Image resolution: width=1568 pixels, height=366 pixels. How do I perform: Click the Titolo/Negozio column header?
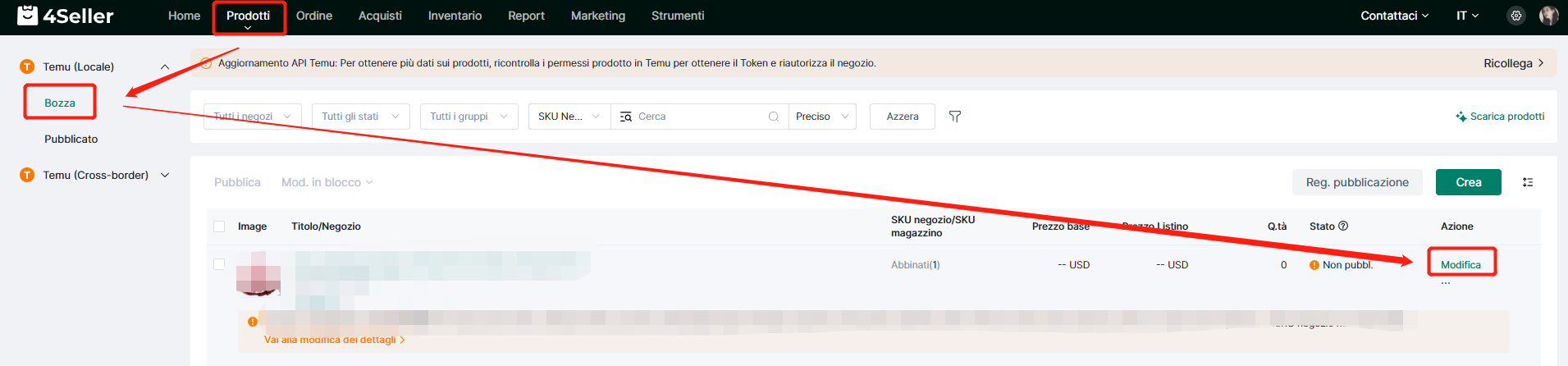[326, 226]
